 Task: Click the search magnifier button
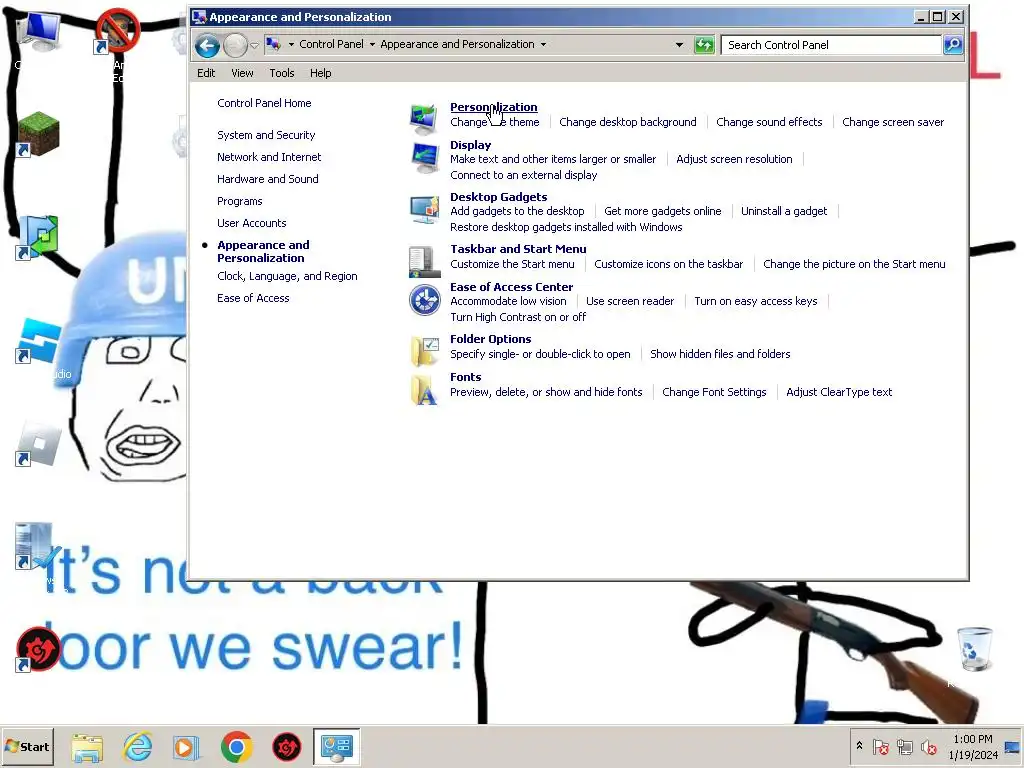[x=953, y=45]
